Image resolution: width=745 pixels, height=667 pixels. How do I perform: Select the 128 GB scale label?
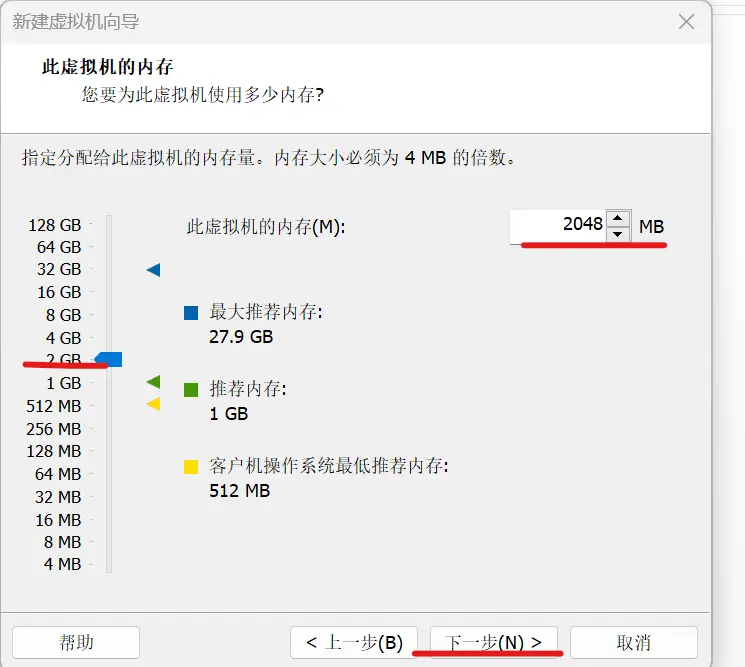(55, 225)
